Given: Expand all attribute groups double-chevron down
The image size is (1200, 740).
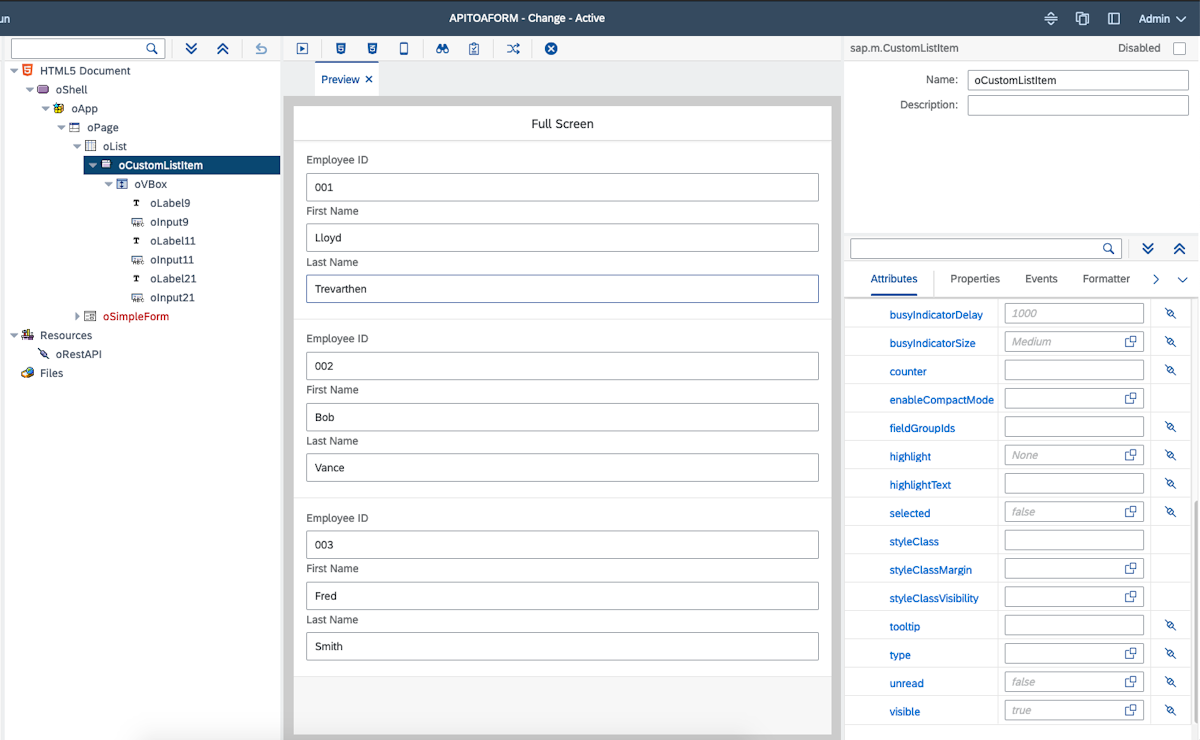Looking at the screenshot, I should [x=1148, y=249].
